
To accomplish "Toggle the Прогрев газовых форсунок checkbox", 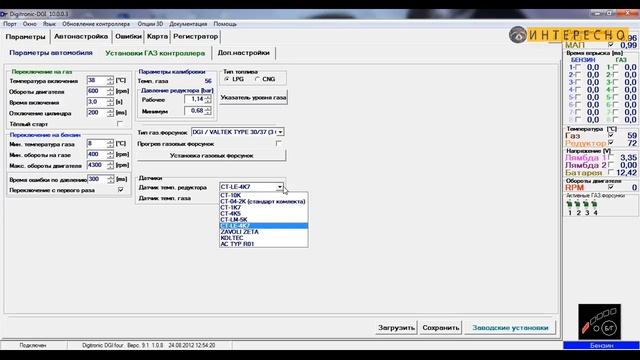I will 278,144.
